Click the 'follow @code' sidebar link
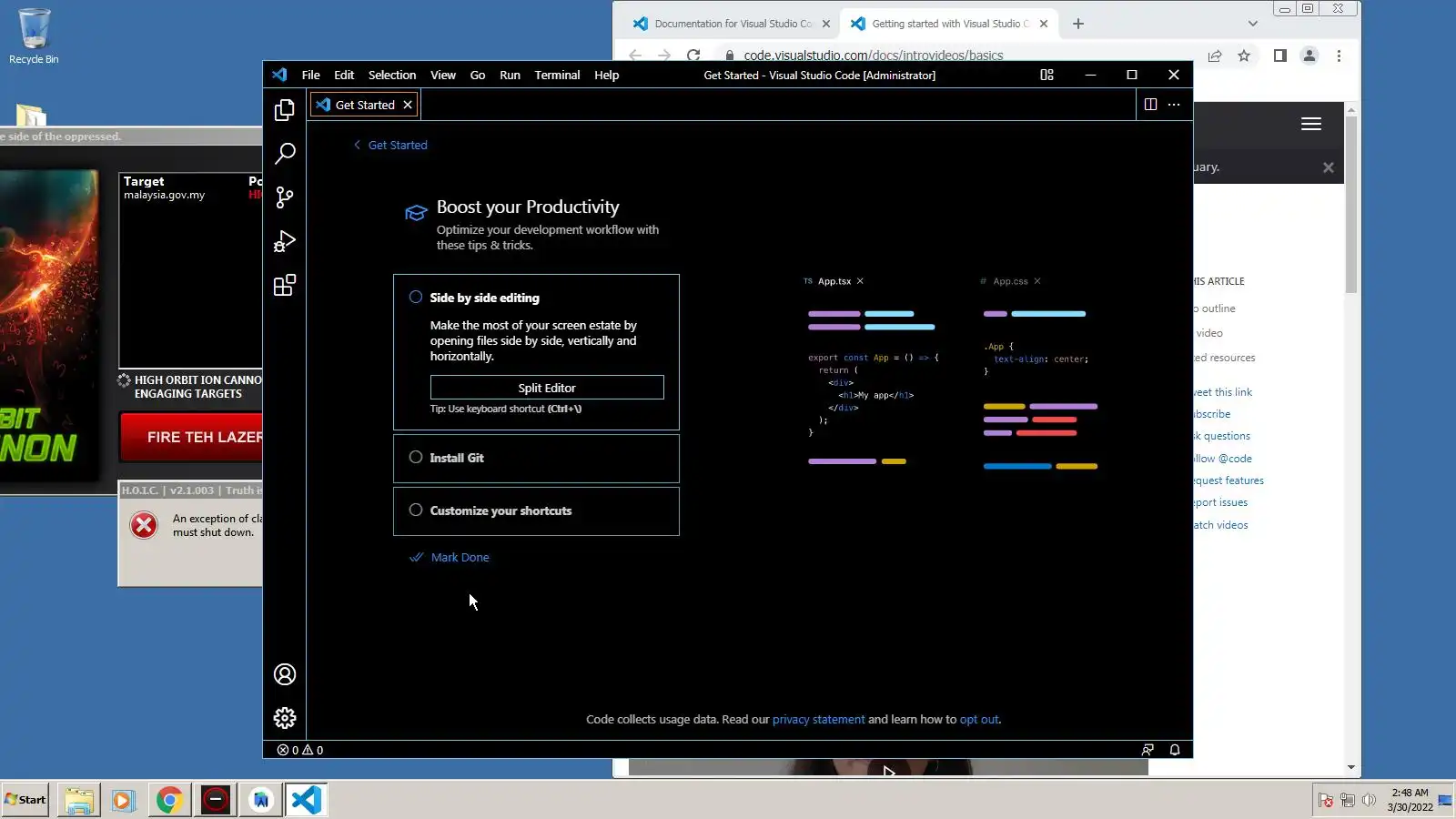The image size is (1456, 819). (1222, 459)
